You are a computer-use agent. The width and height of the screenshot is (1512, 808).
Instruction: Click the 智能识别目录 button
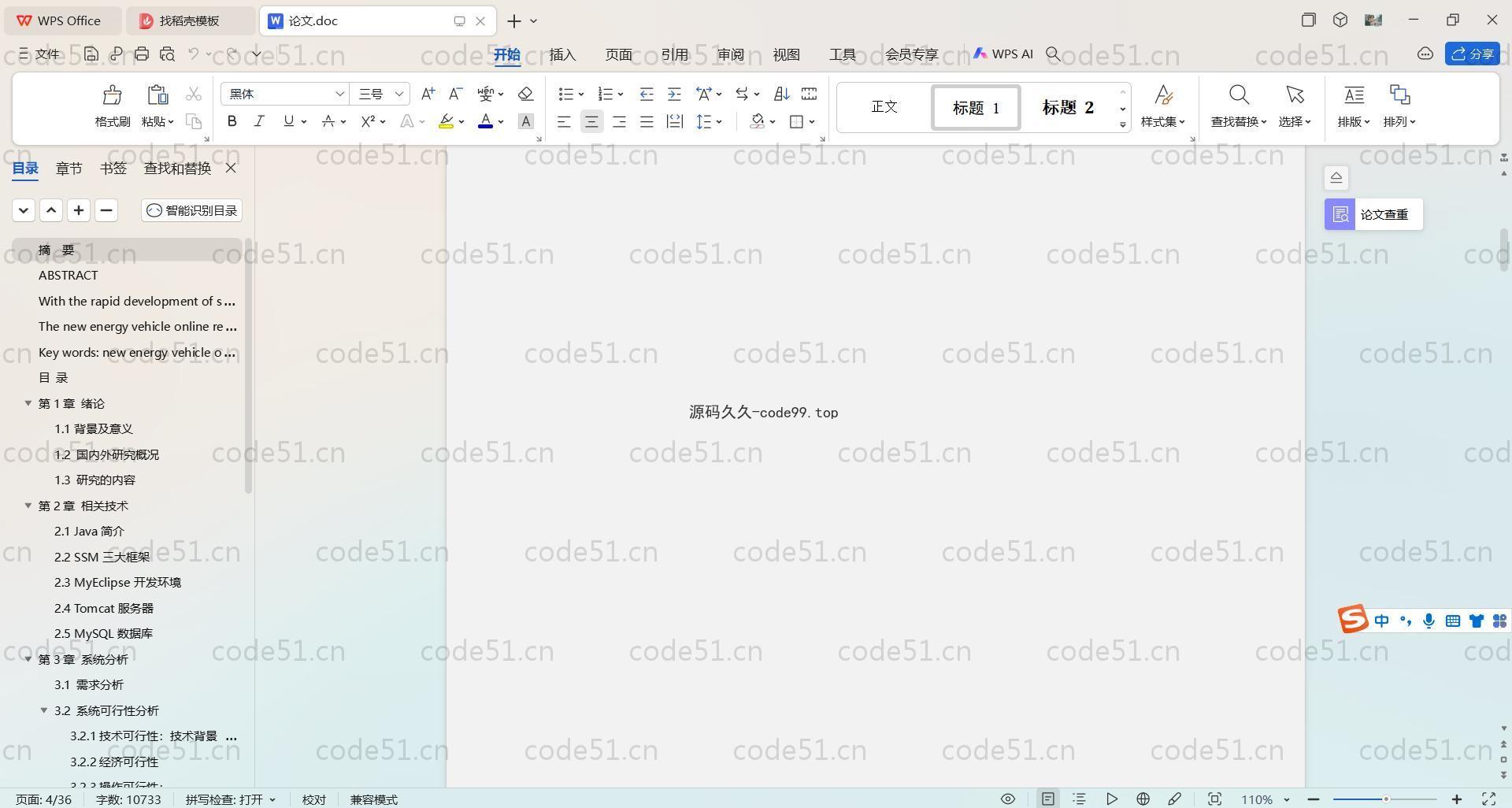click(x=192, y=210)
